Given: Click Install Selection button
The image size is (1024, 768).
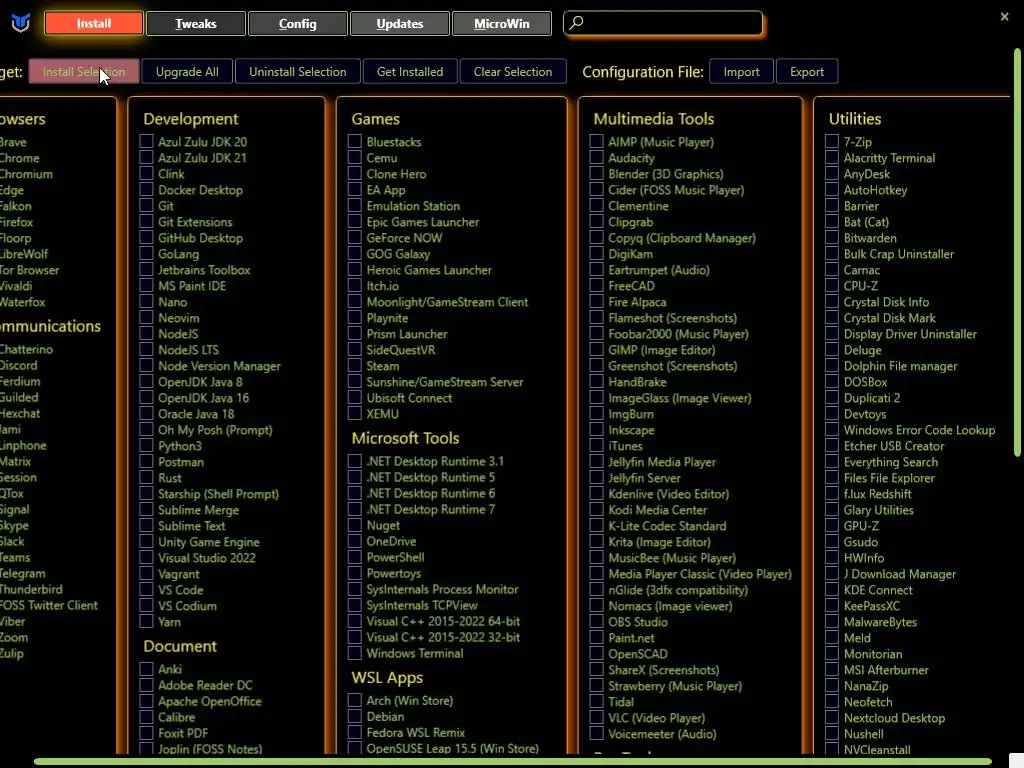Looking at the screenshot, I should point(84,72).
